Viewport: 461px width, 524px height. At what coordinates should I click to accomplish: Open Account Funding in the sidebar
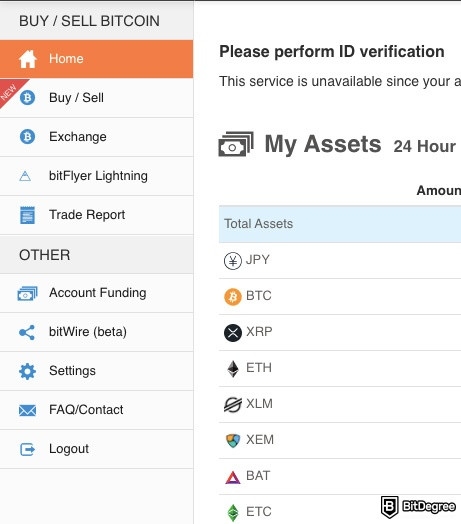click(96, 293)
